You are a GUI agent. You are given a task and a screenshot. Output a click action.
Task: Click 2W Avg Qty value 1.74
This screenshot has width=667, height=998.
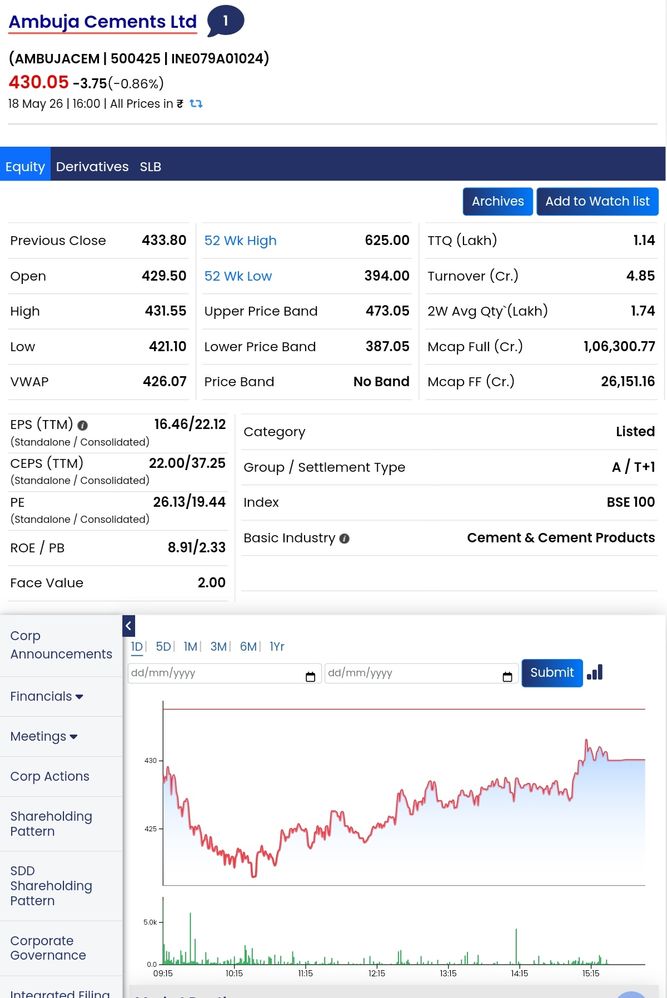(x=643, y=311)
